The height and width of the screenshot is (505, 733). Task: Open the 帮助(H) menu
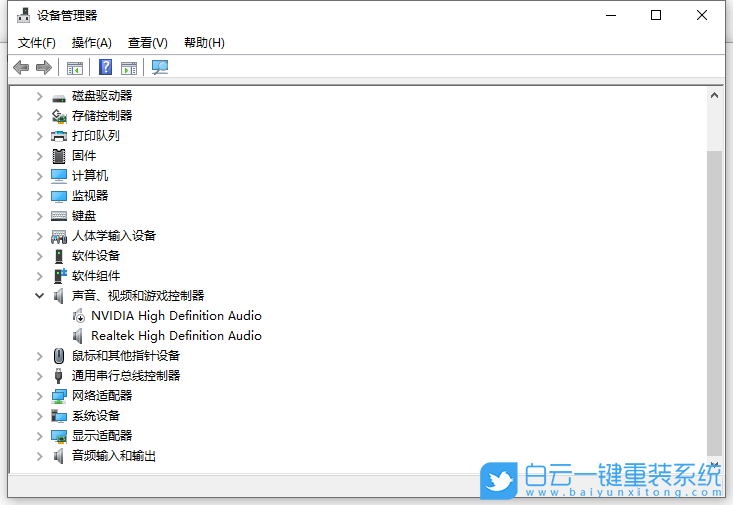coord(204,43)
